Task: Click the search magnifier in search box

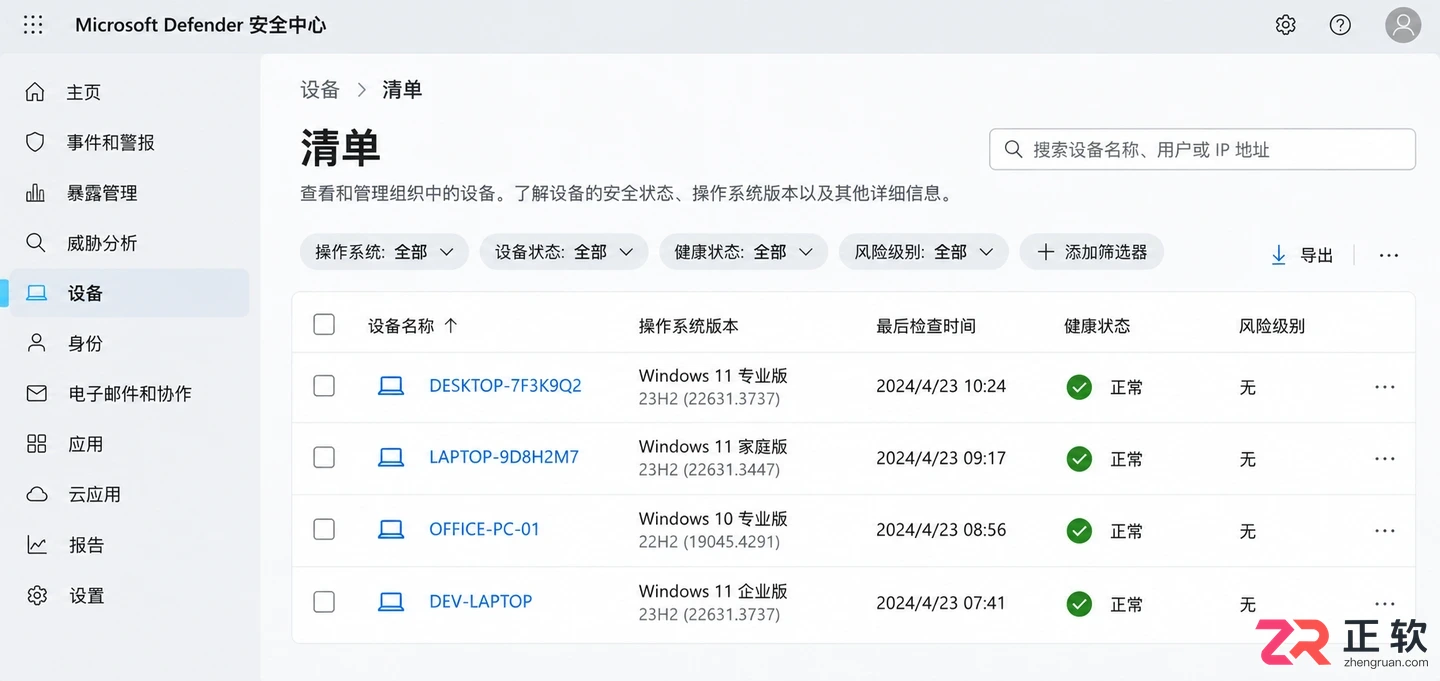Action: pos(1013,149)
